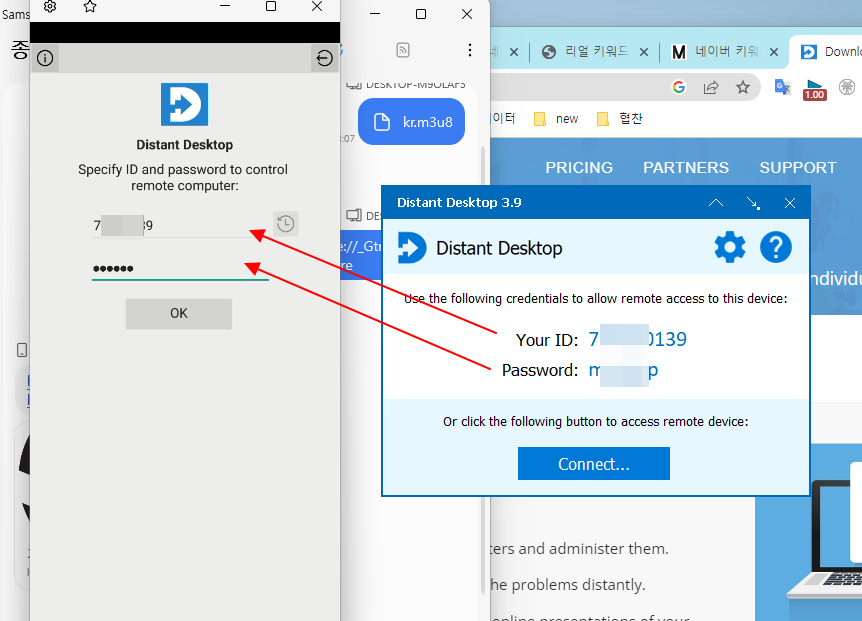Viewport: 862px width, 621px height.
Task: Open settings gear in Distant Desktop 3.9 window
Action: click(730, 247)
